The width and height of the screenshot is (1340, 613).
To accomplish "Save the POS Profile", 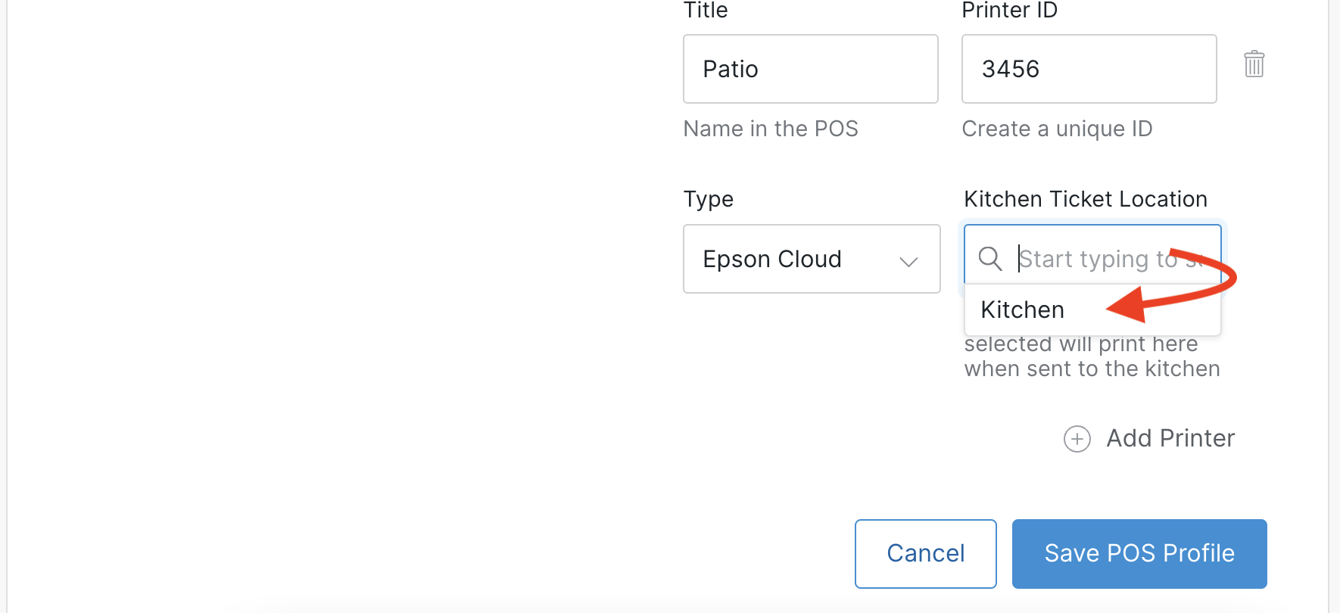I will pos(1139,554).
